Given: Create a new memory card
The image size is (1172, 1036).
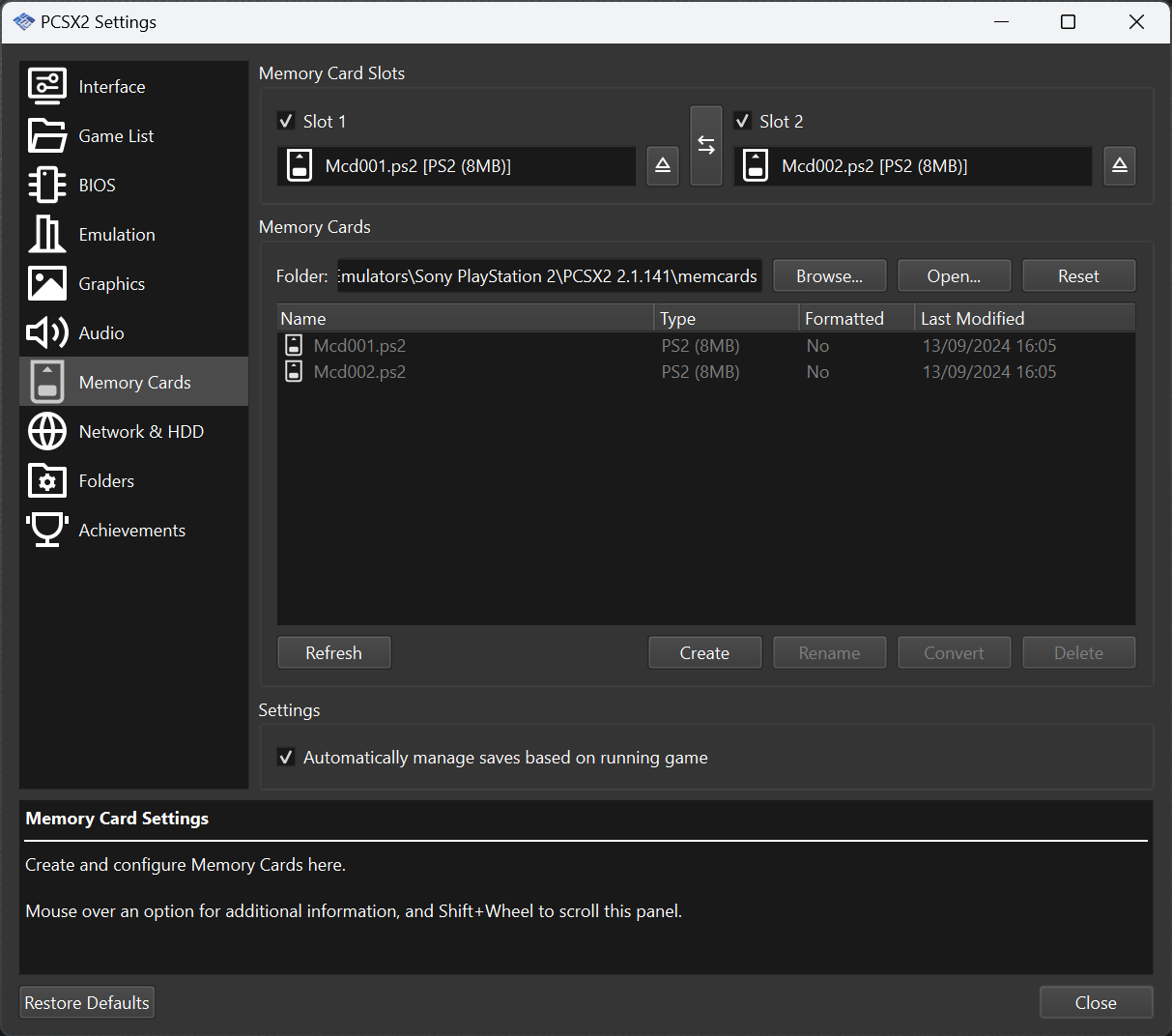Looking at the screenshot, I should click(704, 652).
